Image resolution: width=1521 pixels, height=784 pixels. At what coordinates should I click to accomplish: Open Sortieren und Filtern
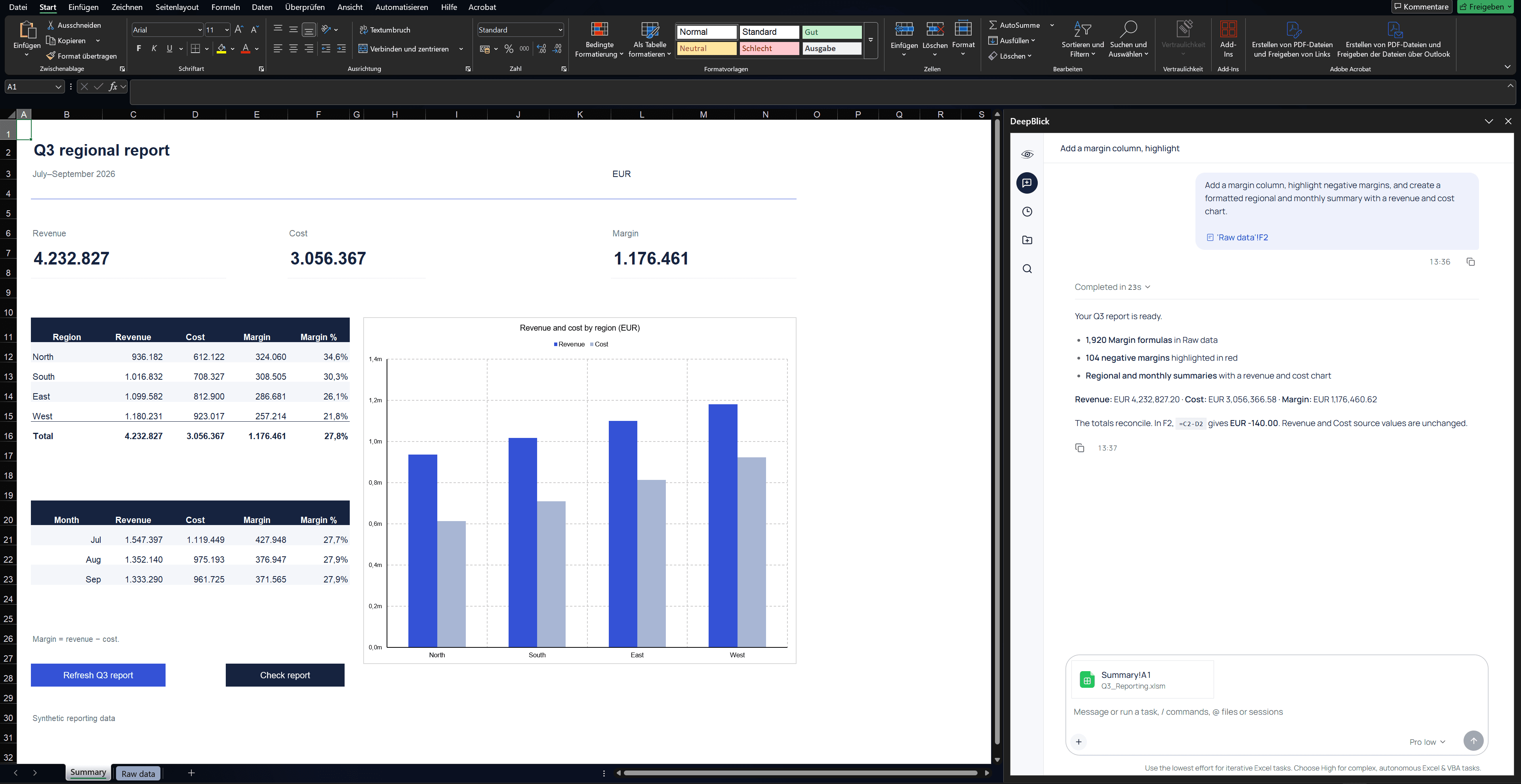(1082, 40)
